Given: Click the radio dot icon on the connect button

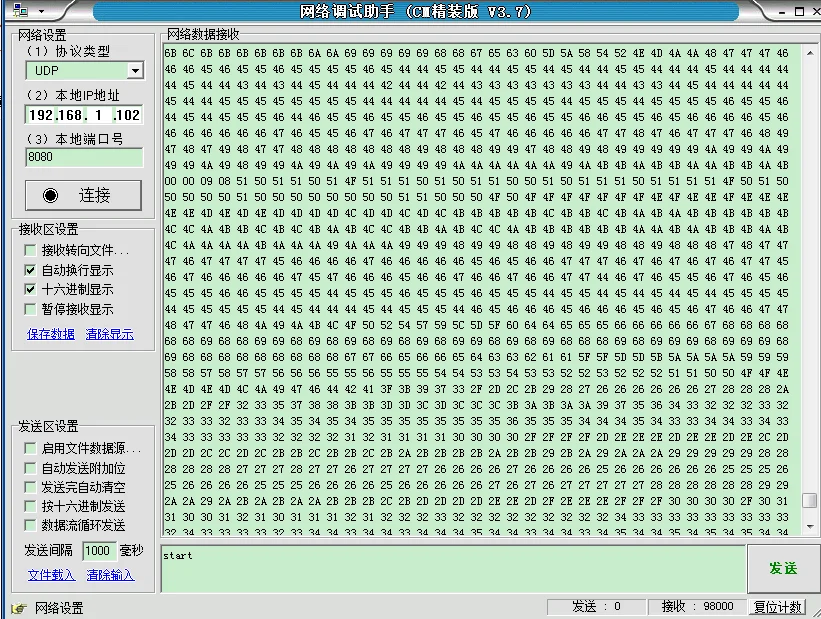Looking at the screenshot, I should [x=50, y=195].
